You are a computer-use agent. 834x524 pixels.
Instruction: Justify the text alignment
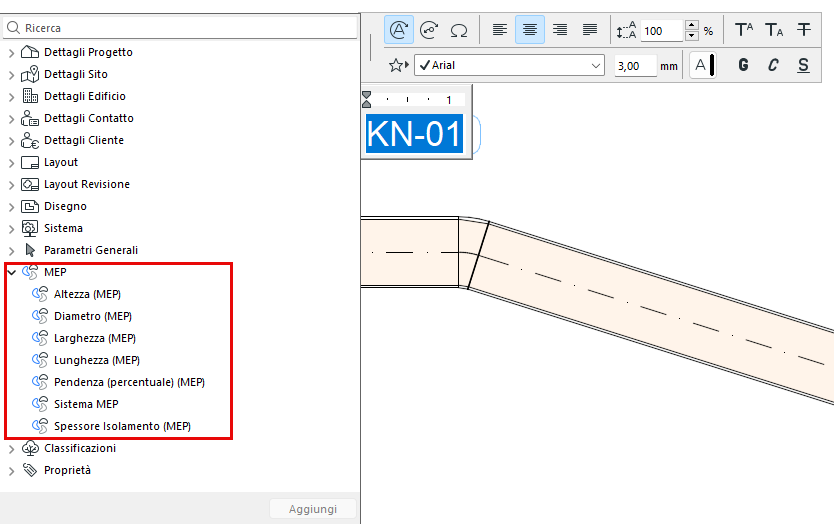(590, 30)
